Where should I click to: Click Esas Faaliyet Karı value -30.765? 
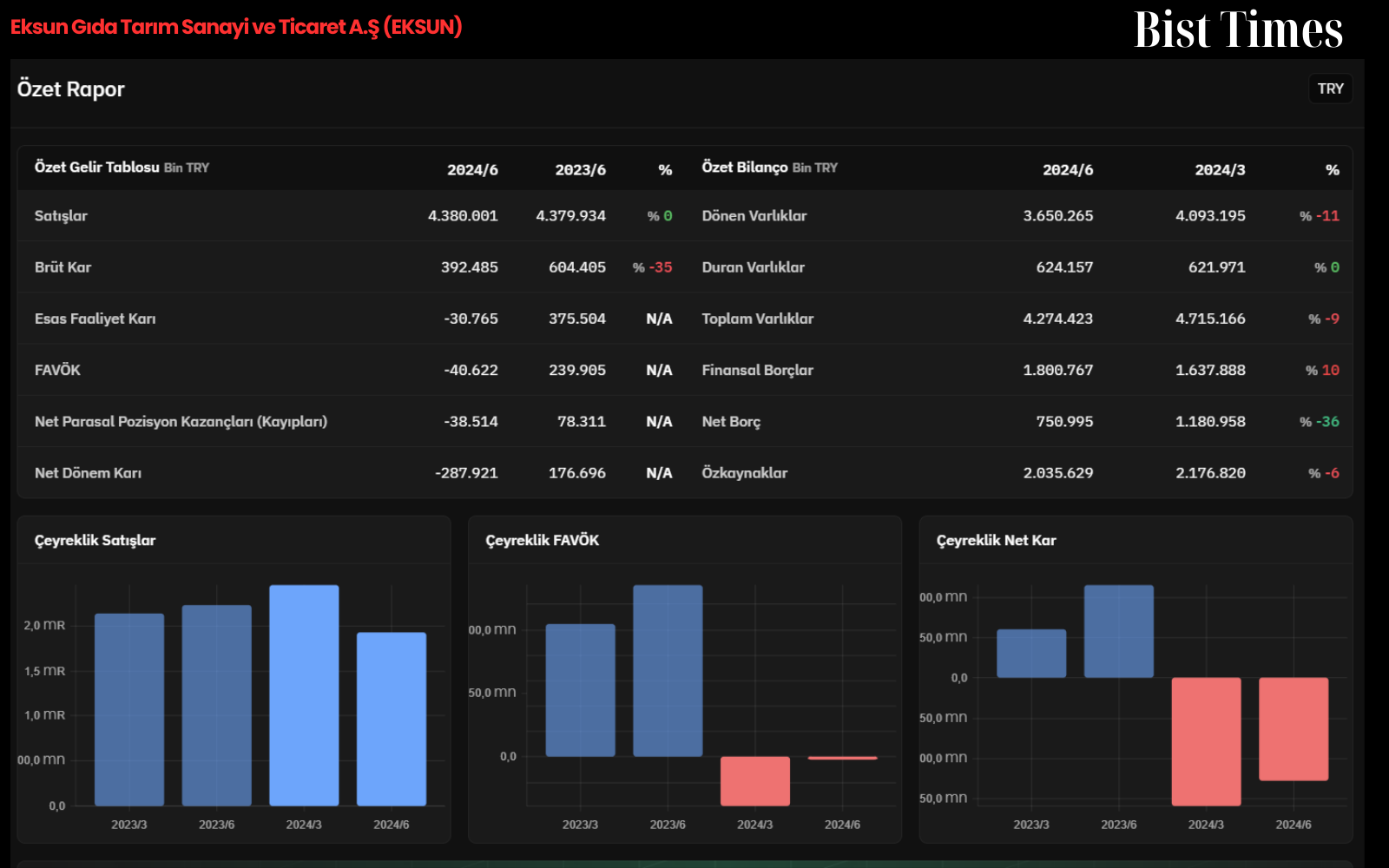pyautogui.click(x=471, y=319)
